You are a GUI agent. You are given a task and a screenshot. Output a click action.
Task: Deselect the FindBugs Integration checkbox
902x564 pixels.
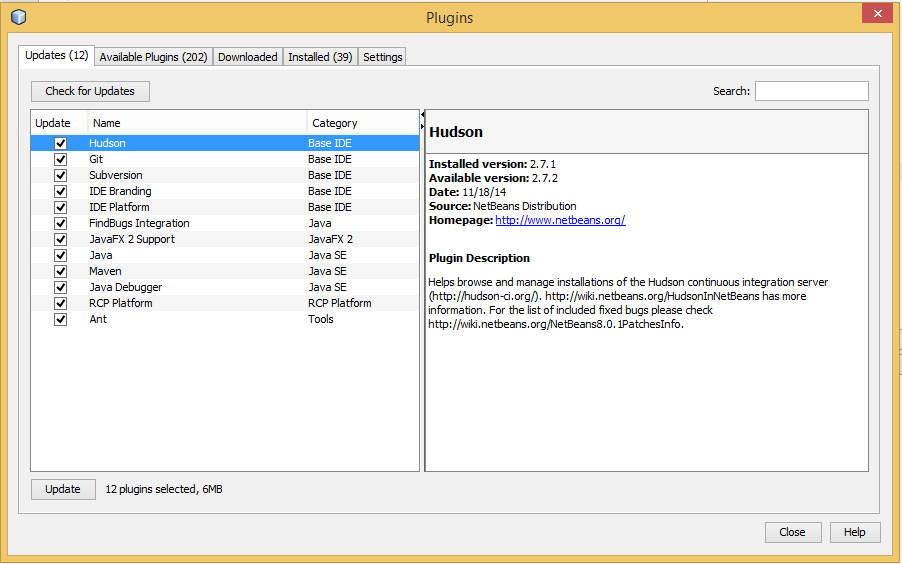click(x=60, y=223)
